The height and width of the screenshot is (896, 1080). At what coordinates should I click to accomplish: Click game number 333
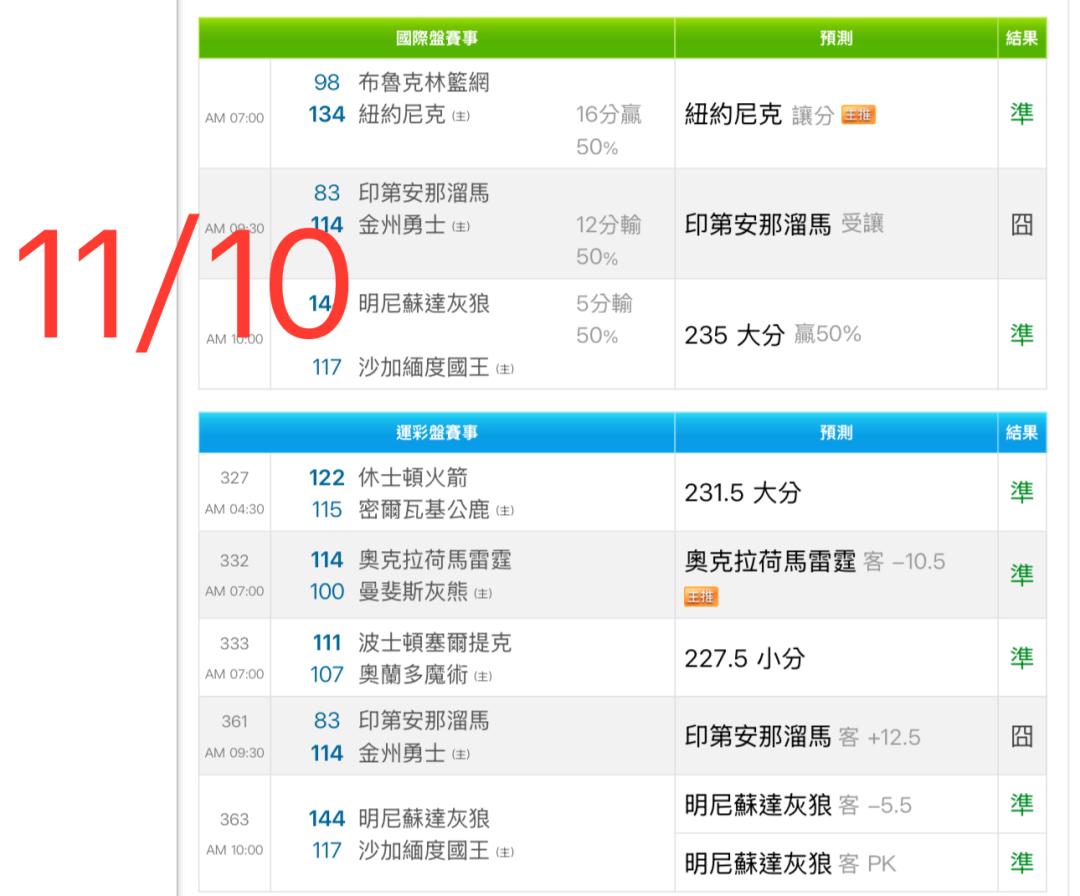[x=234, y=643]
